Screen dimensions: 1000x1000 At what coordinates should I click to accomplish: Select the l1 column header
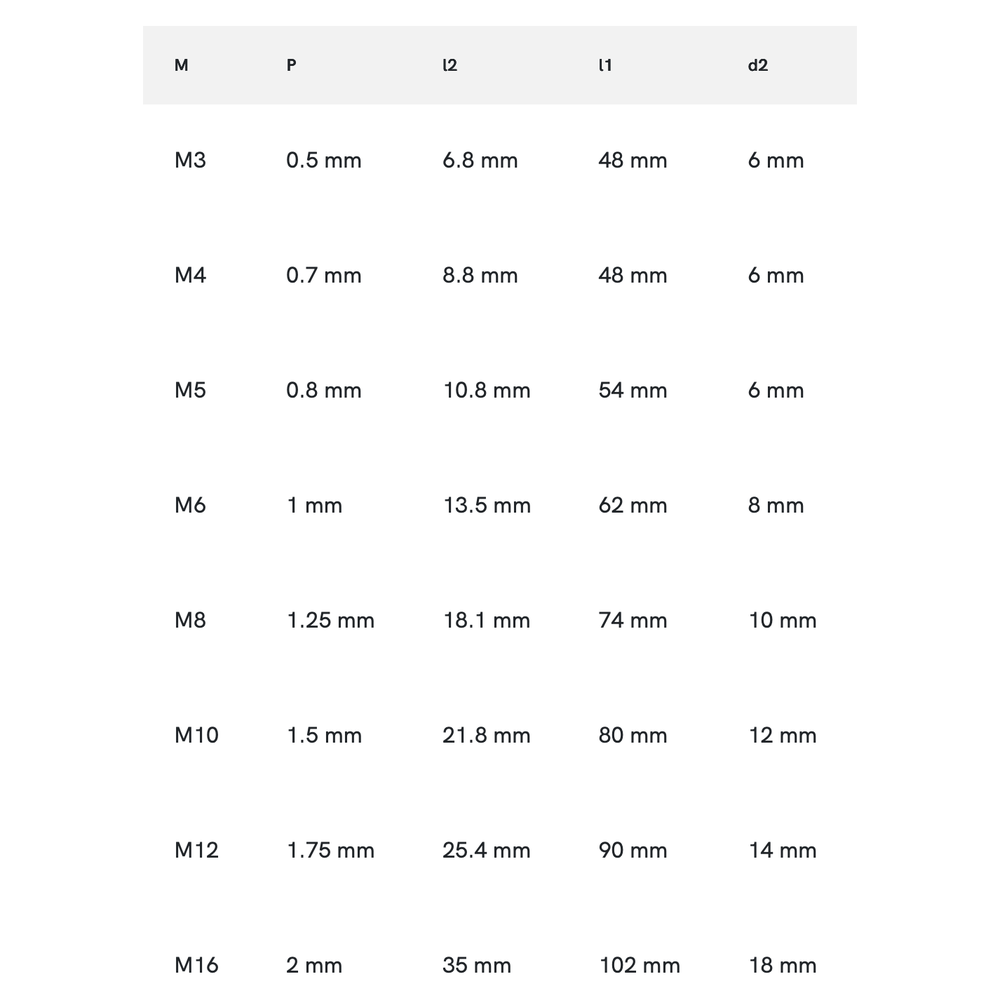[605, 66]
